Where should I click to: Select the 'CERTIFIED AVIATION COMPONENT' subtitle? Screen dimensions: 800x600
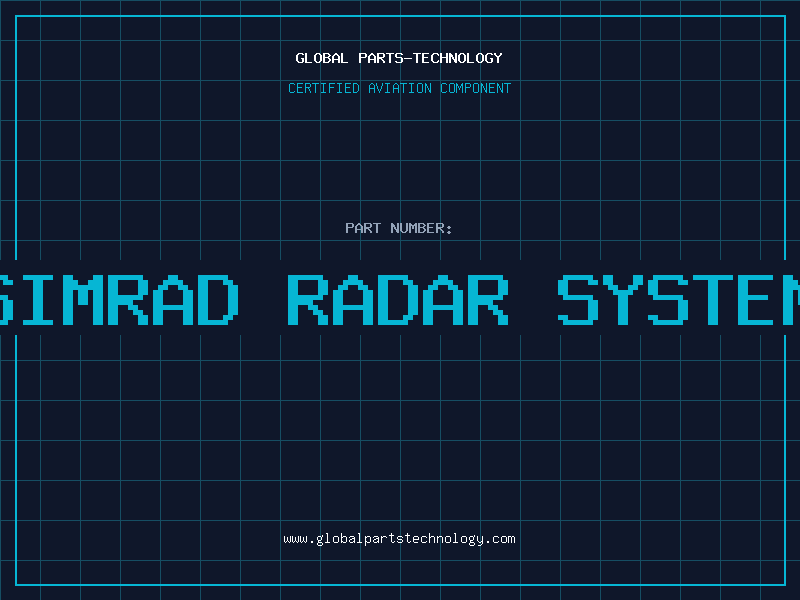pos(399,88)
